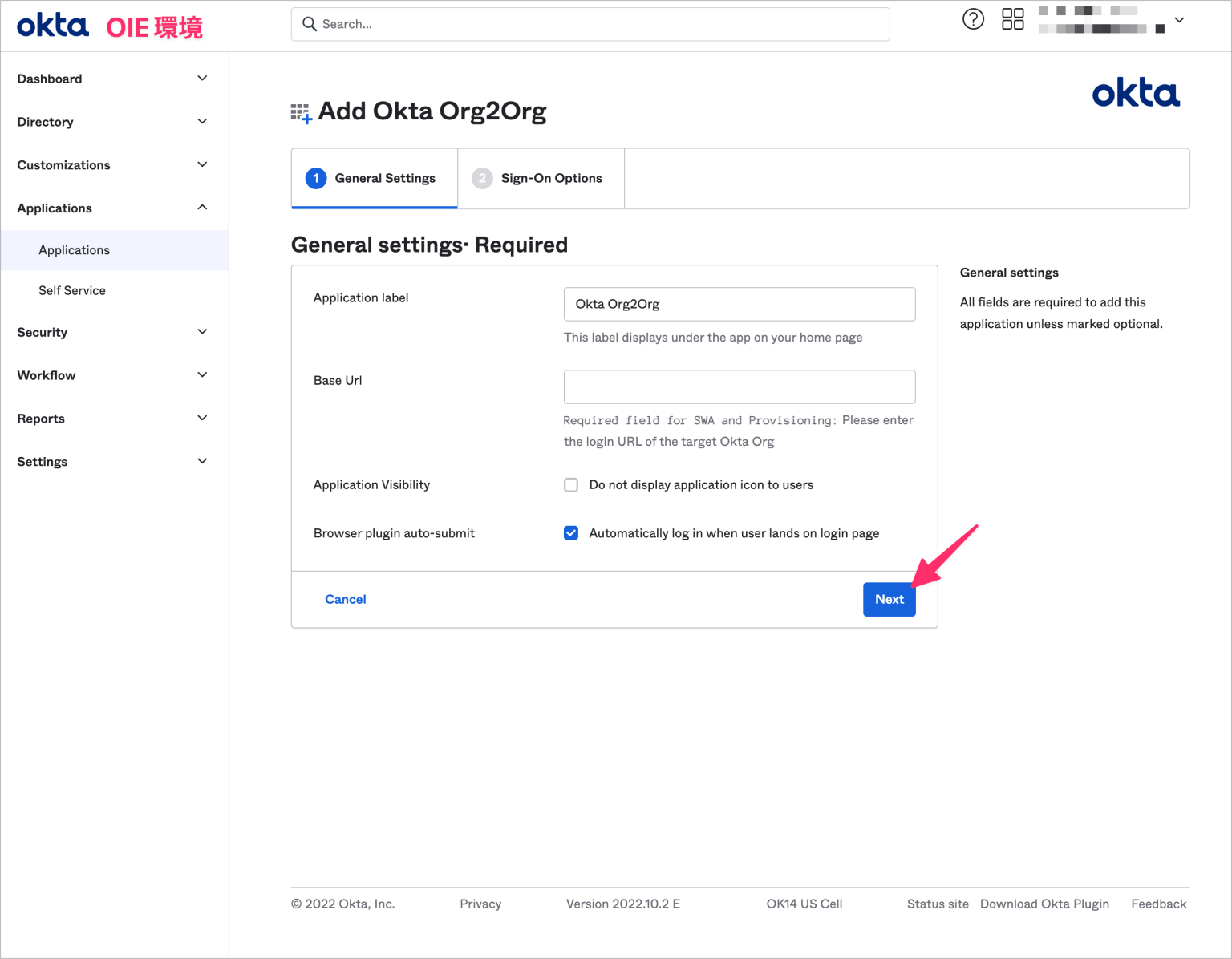Select Self Service in the sidebar
Screen dimensions: 1232x959
tap(72, 290)
